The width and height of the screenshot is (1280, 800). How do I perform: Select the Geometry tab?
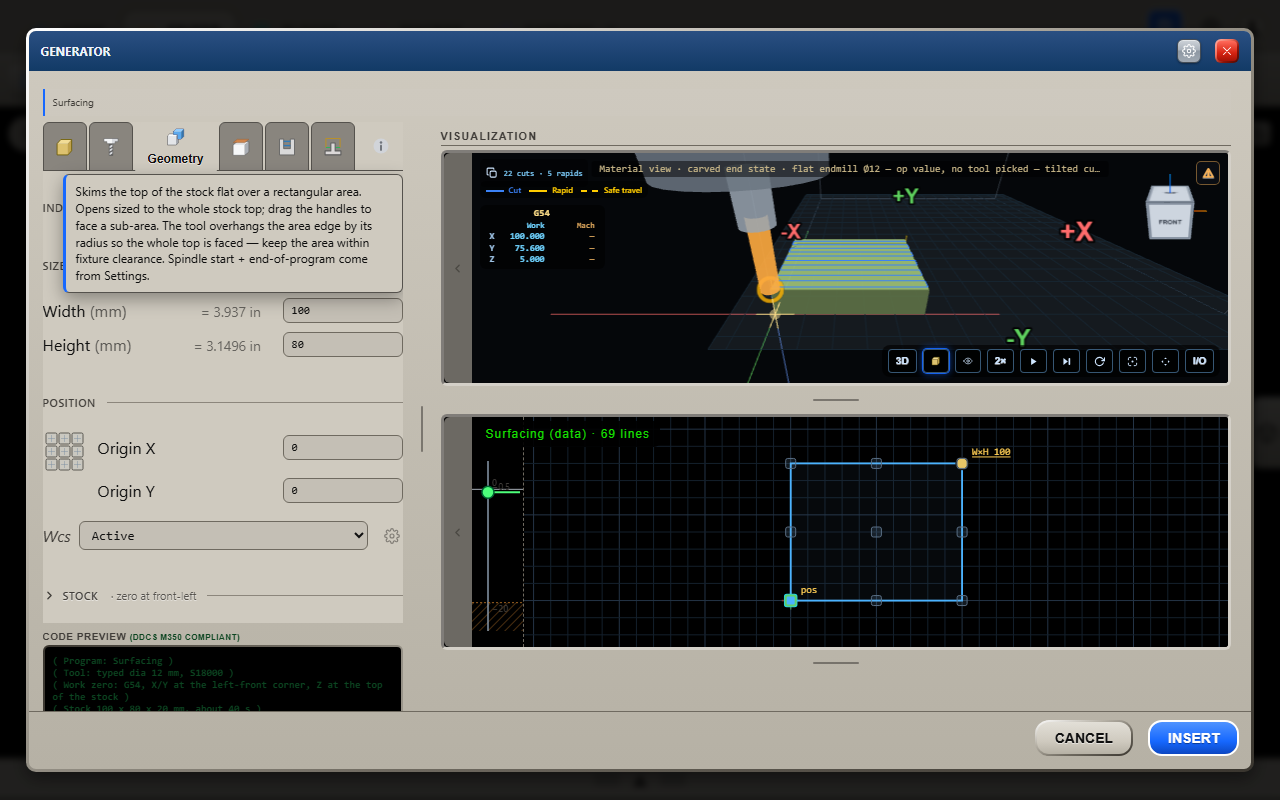point(175,147)
